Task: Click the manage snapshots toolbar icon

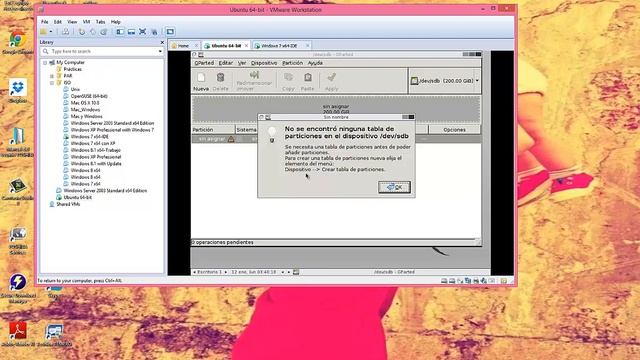Action: 104,32
